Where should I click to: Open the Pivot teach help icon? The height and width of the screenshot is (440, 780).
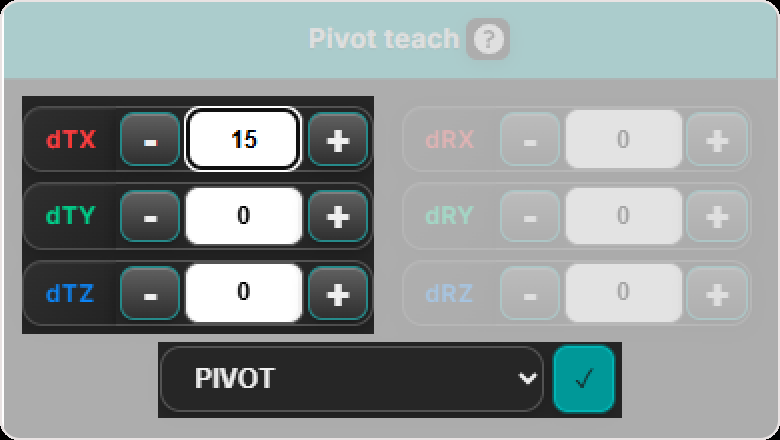click(488, 39)
